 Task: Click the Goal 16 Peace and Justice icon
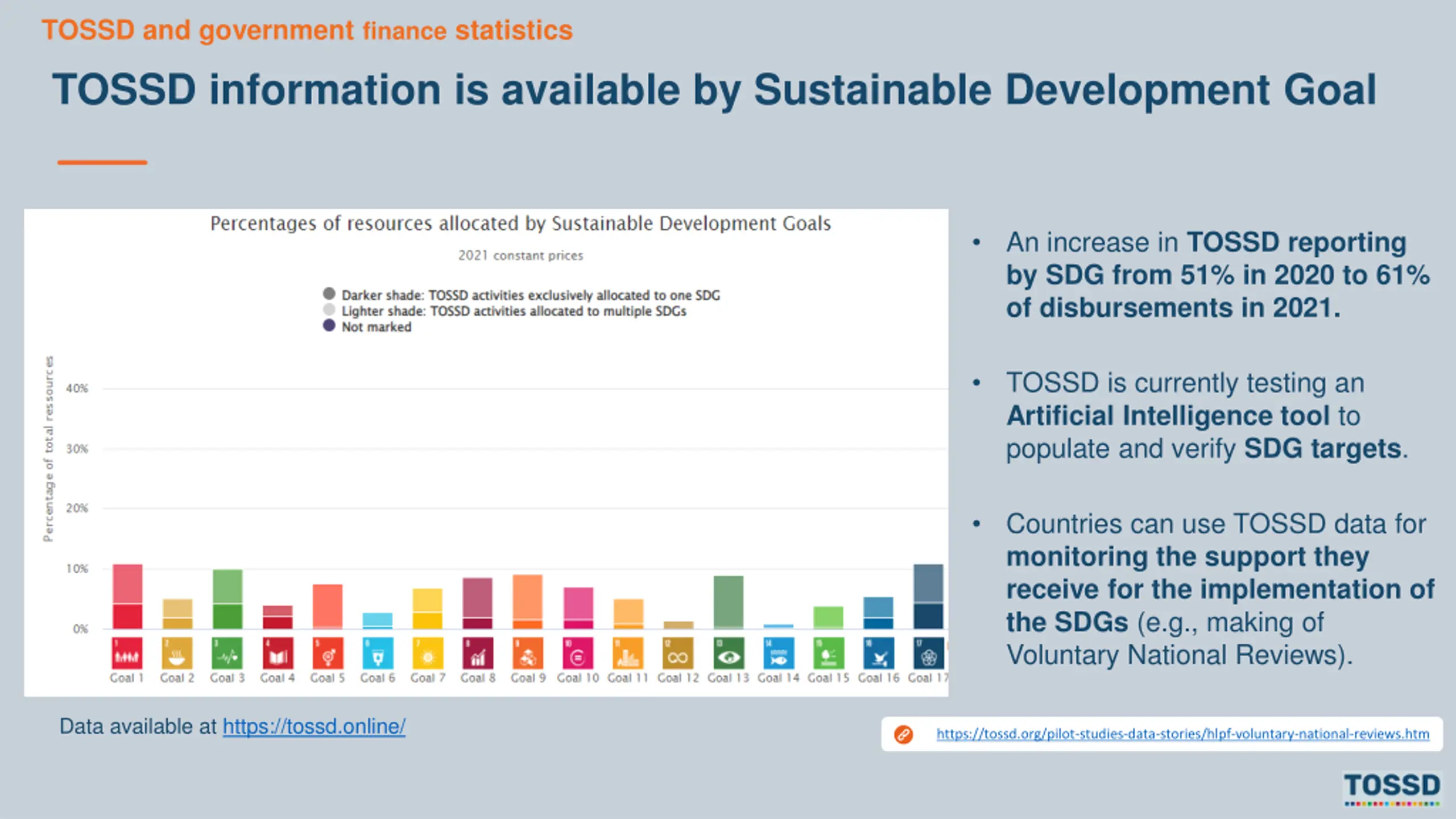point(879,653)
